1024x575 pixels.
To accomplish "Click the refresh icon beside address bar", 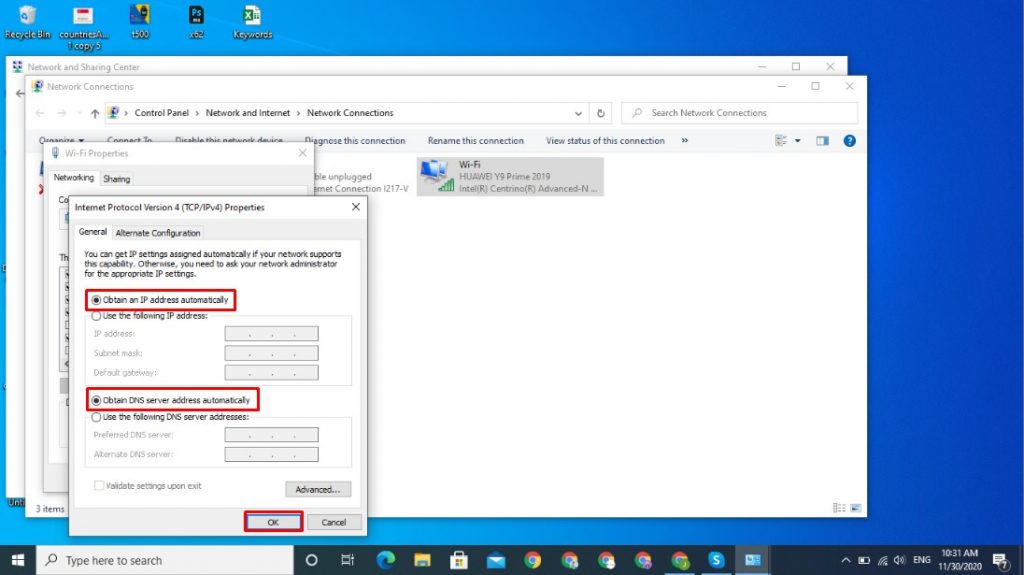I will [x=600, y=113].
